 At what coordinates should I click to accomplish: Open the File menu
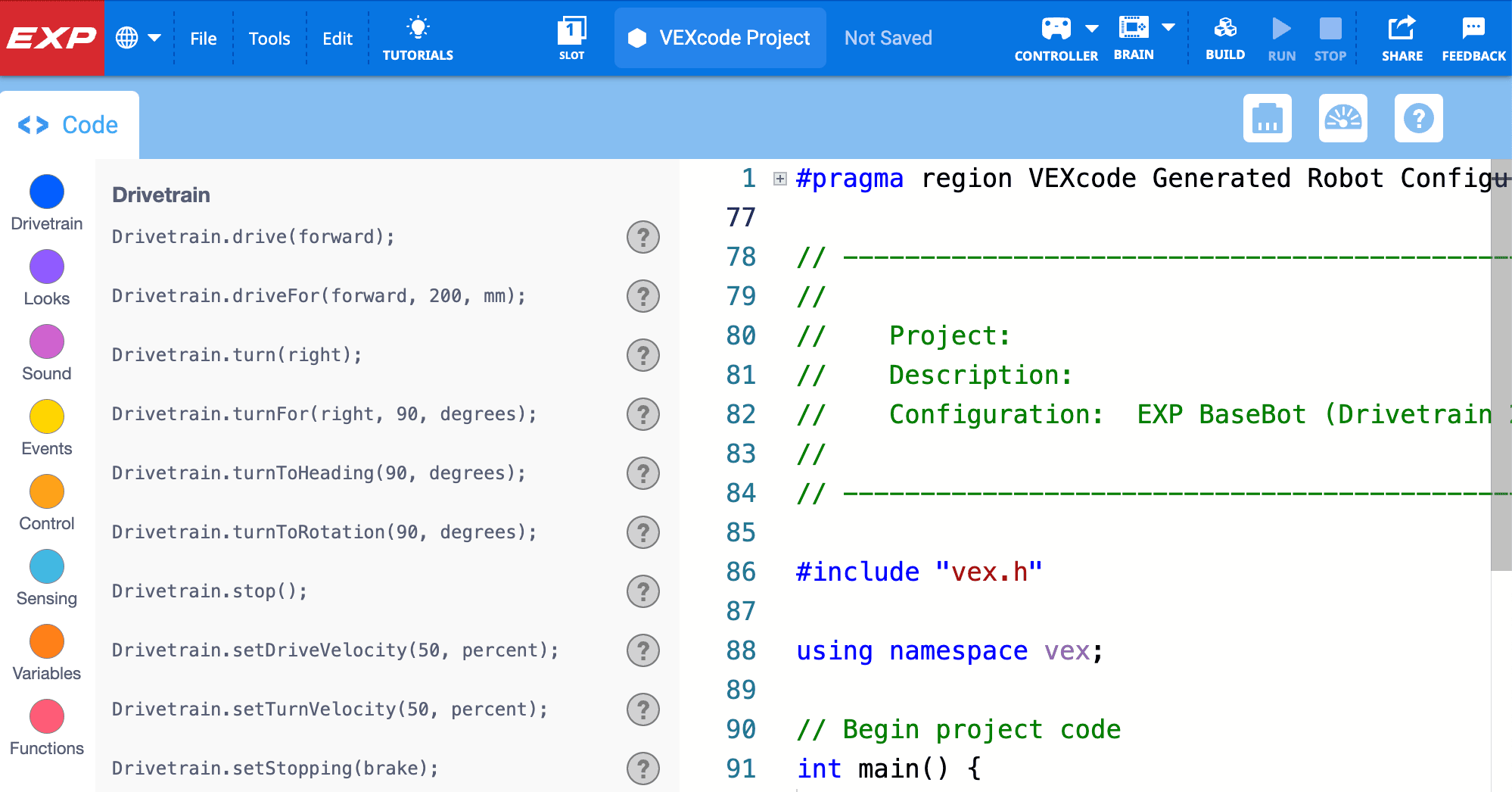(x=203, y=38)
